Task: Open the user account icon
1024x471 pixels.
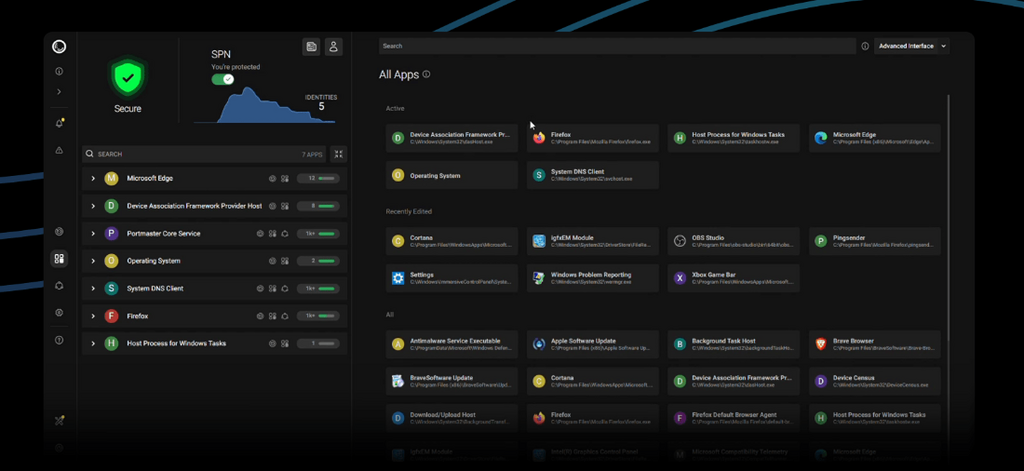Action: (x=334, y=46)
